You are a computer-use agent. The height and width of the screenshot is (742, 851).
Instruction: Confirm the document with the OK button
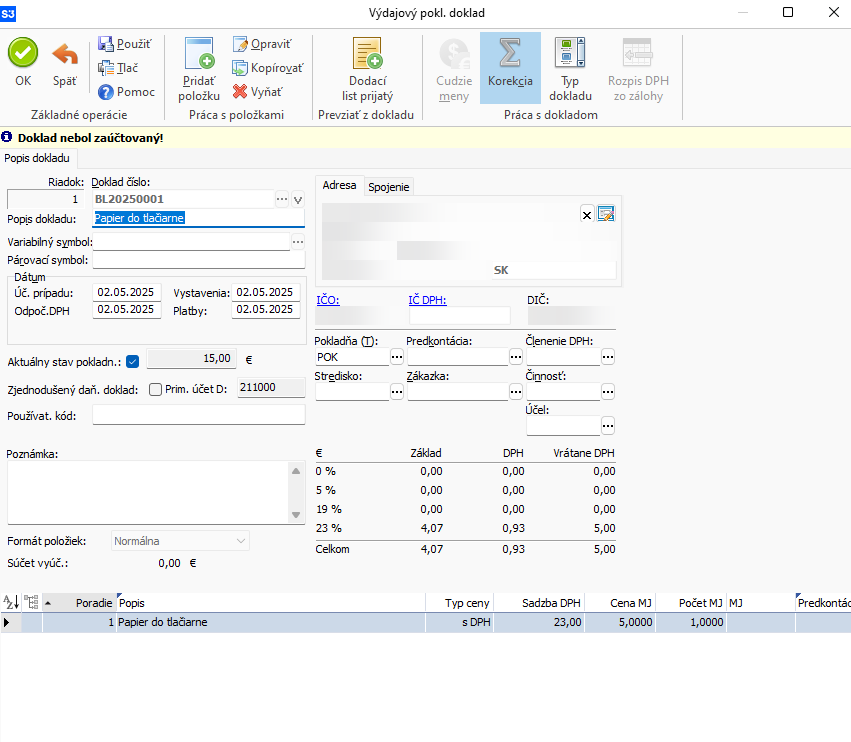[x=23, y=62]
